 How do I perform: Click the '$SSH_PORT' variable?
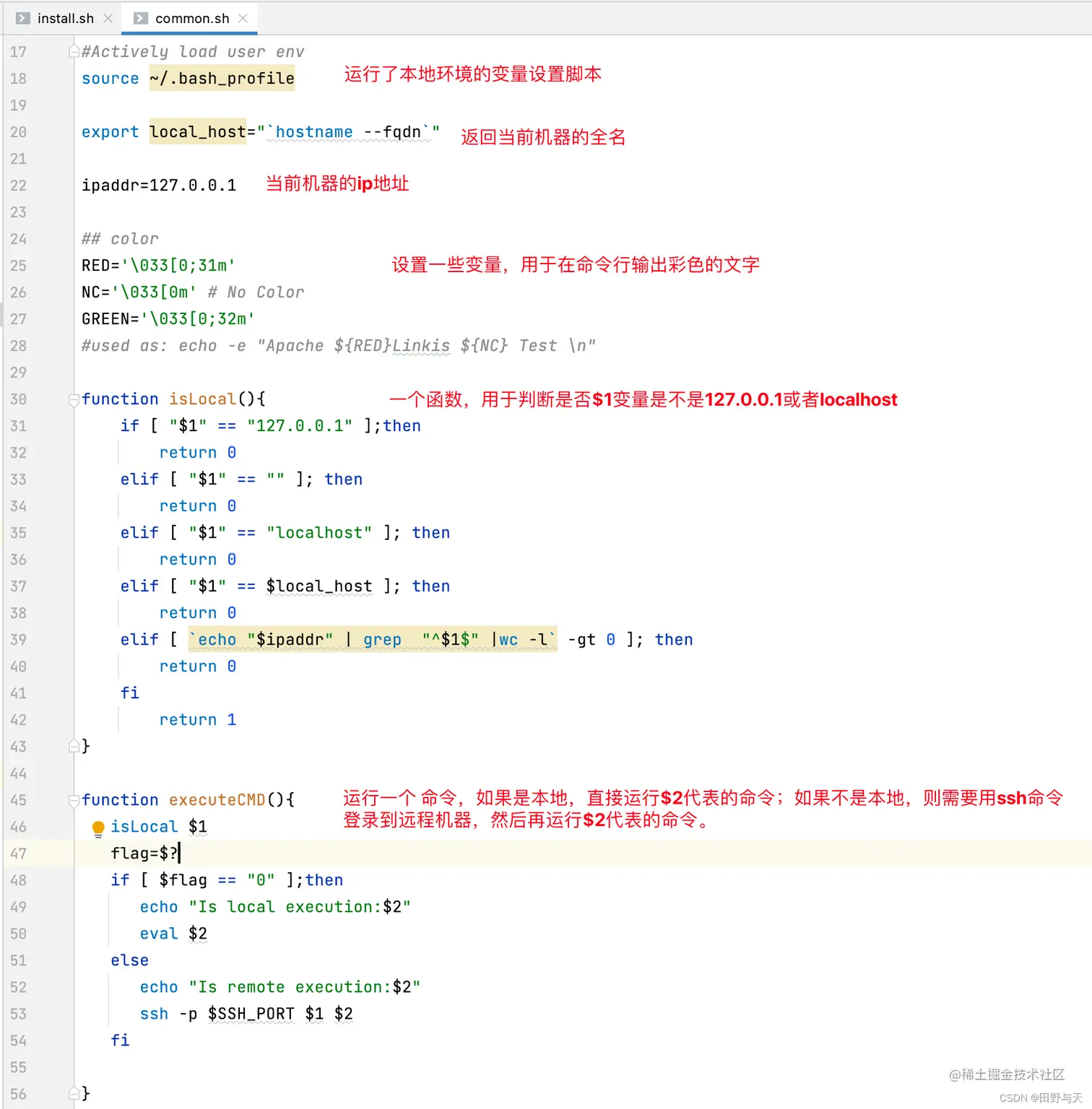click(251, 1013)
